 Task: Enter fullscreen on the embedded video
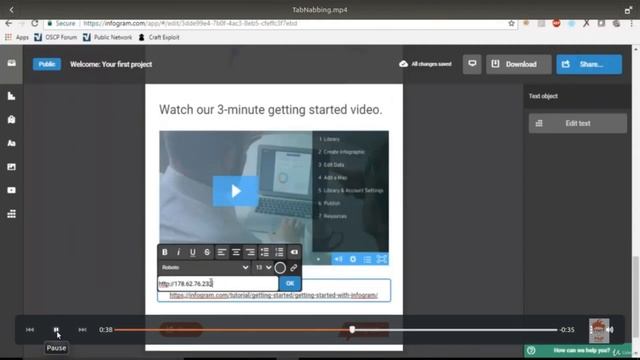pos(382,259)
